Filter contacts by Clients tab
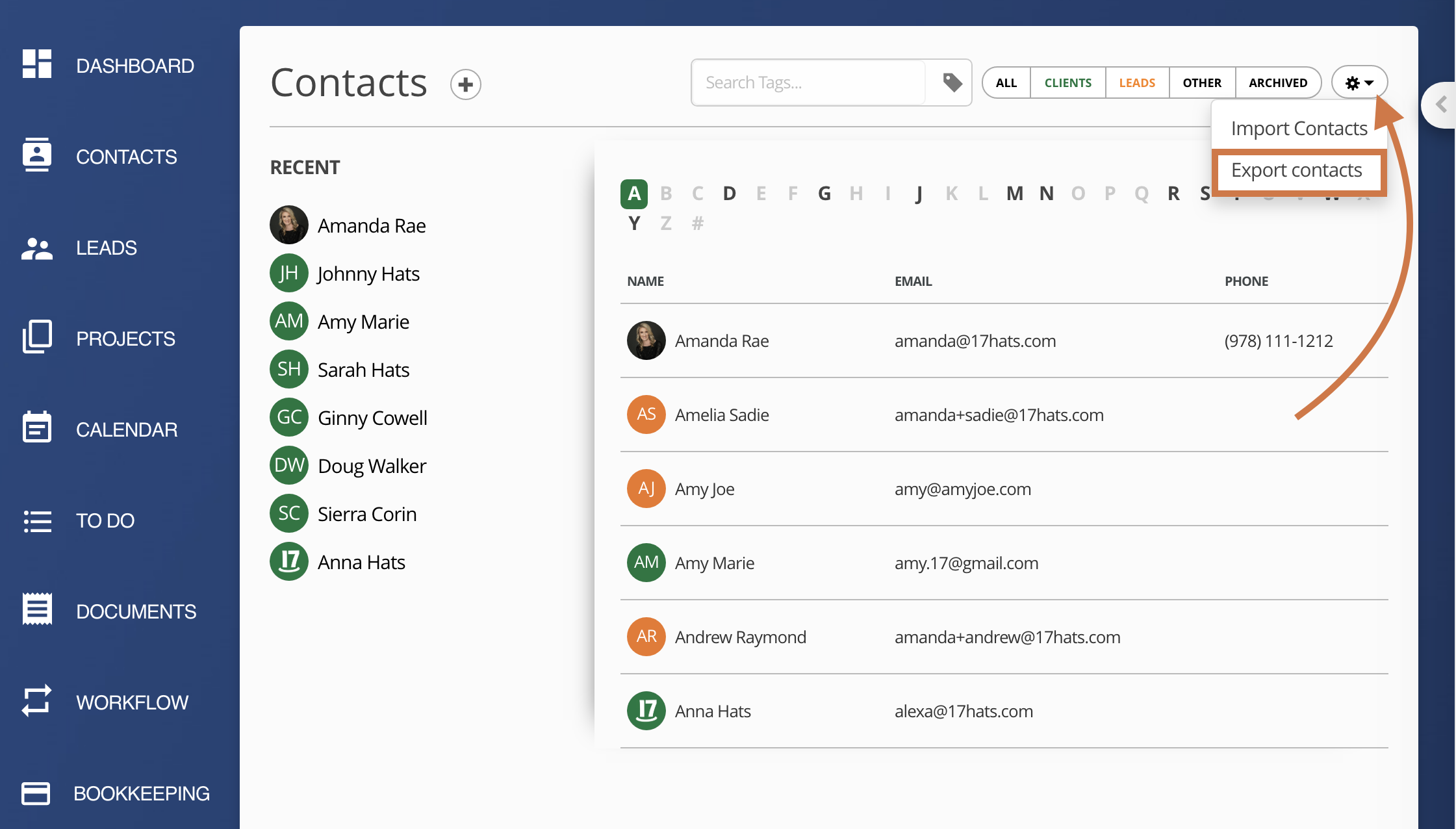1456x829 pixels. (1067, 83)
